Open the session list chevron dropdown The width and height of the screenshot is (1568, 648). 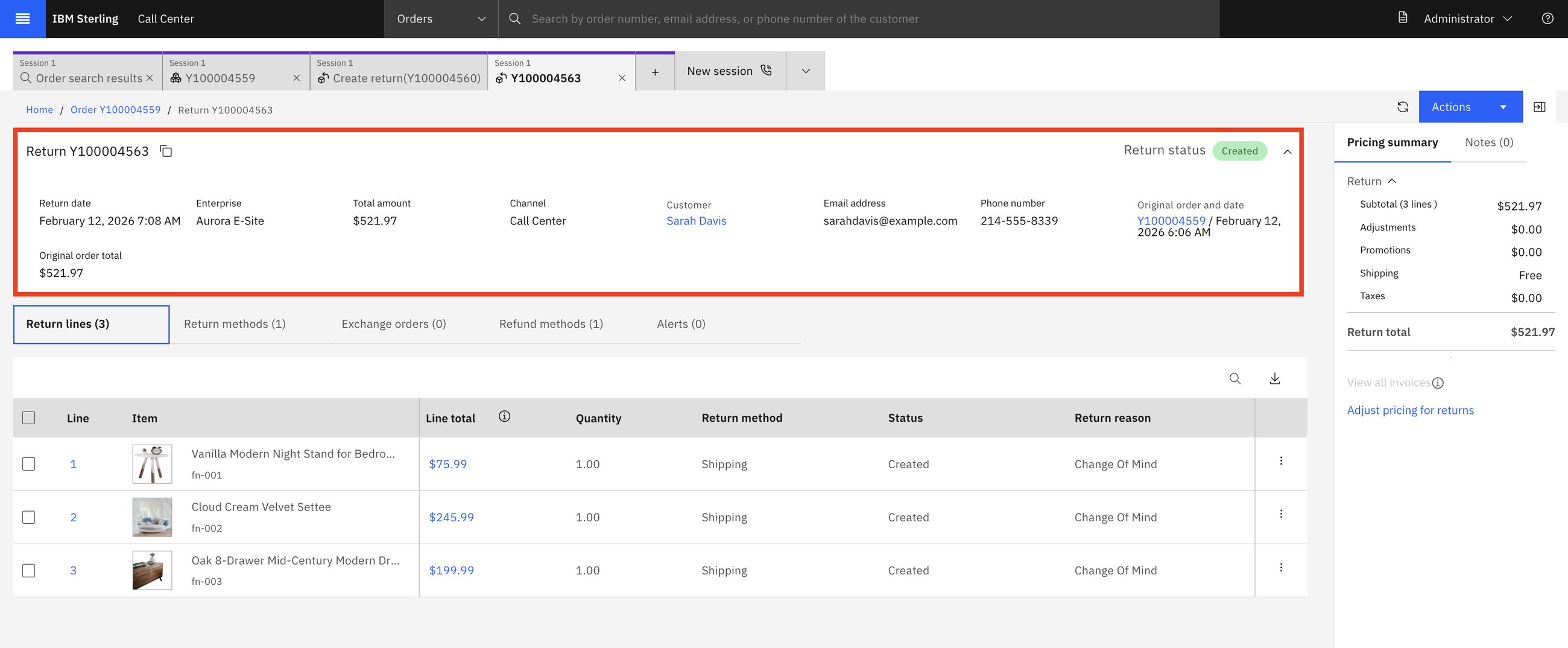click(805, 71)
